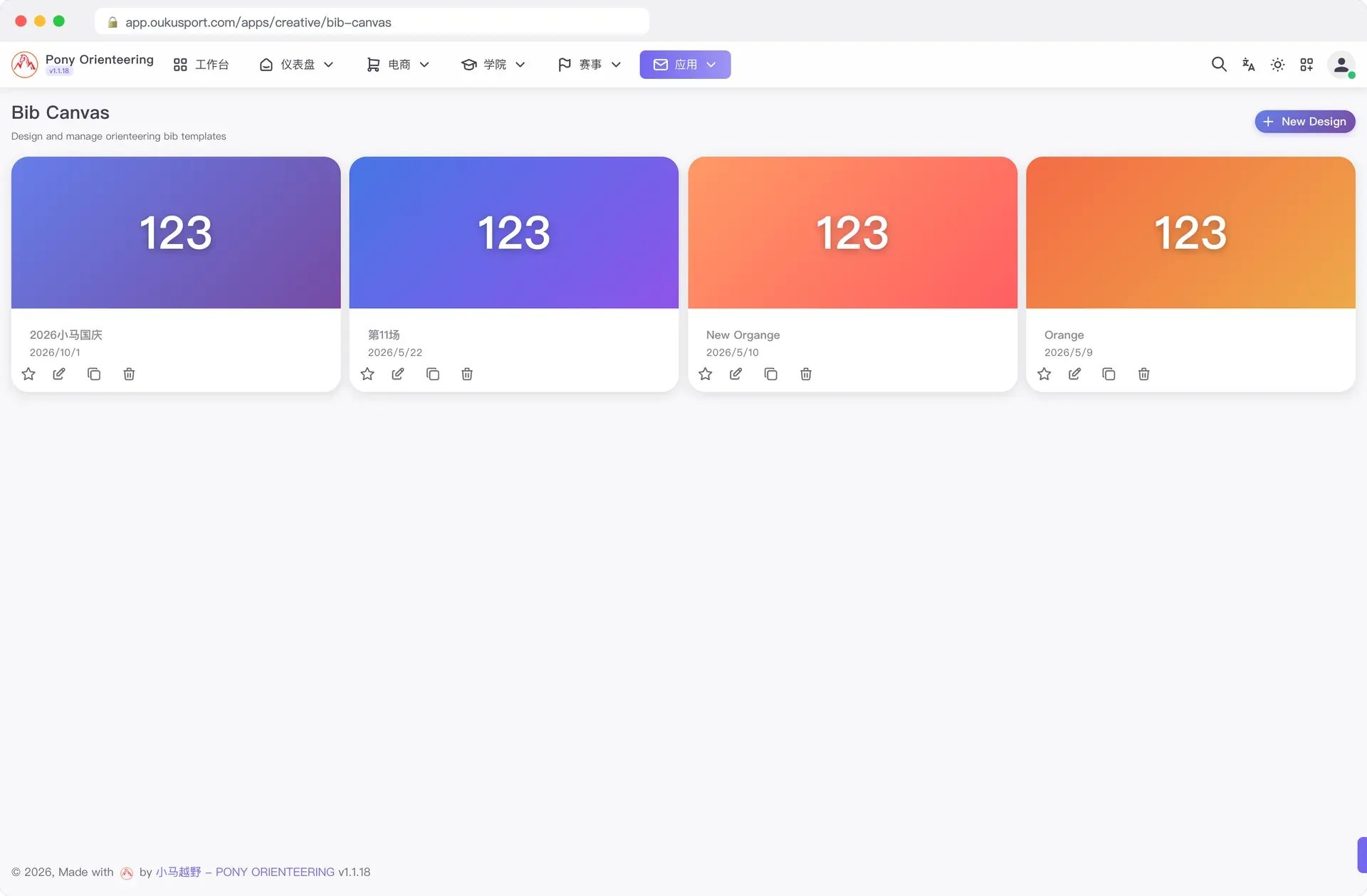
Task: Expand the 仪表盘 dropdown menu
Action: (297, 64)
